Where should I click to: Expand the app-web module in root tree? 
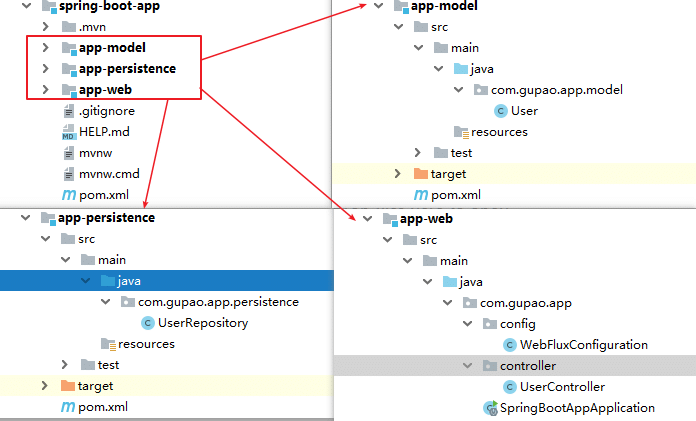tap(45, 90)
